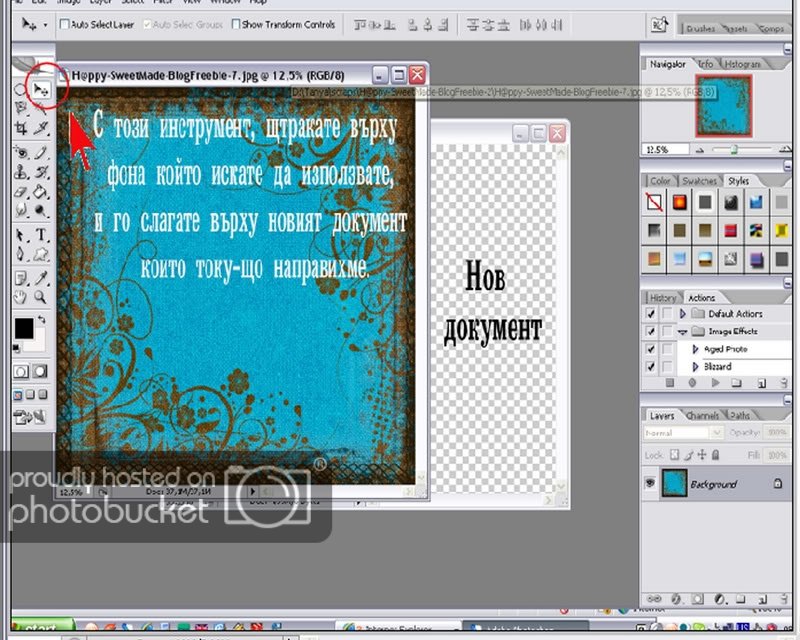Select the Healing Brush tool

[21, 152]
